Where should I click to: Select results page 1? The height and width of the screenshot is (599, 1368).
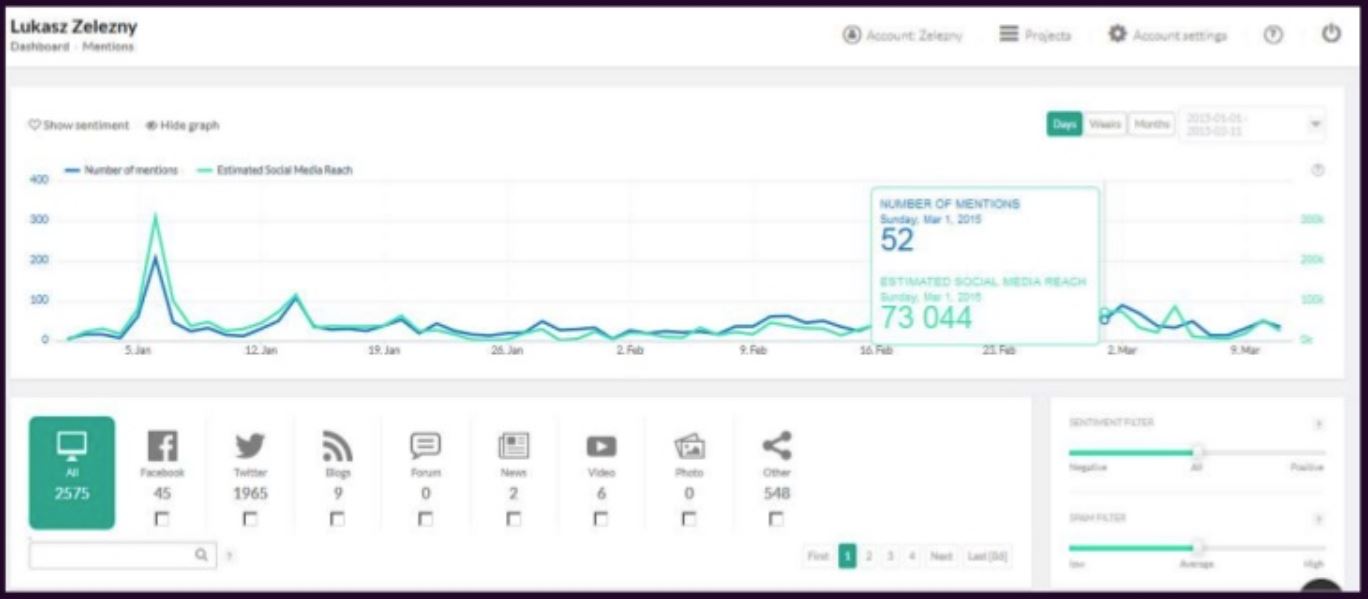[847, 556]
